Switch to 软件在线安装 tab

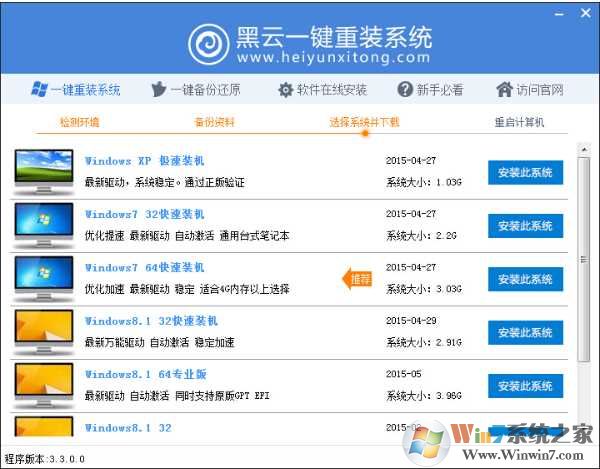tap(323, 90)
